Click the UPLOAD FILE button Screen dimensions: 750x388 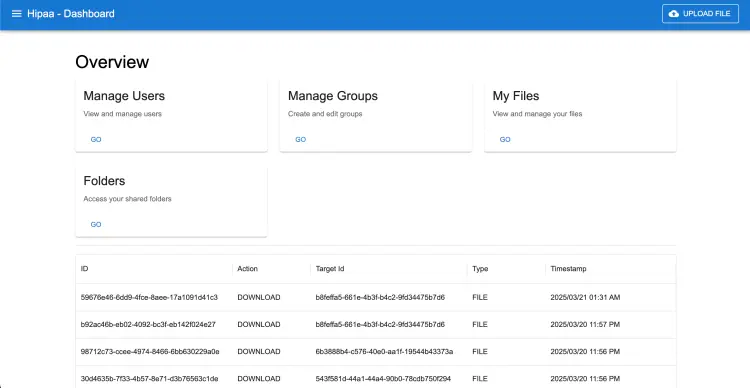tap(700, 14)
